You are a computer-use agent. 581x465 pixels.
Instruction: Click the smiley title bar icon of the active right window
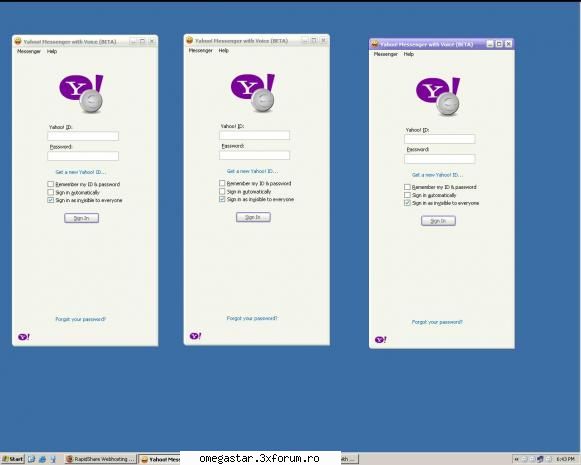point(375,44)
